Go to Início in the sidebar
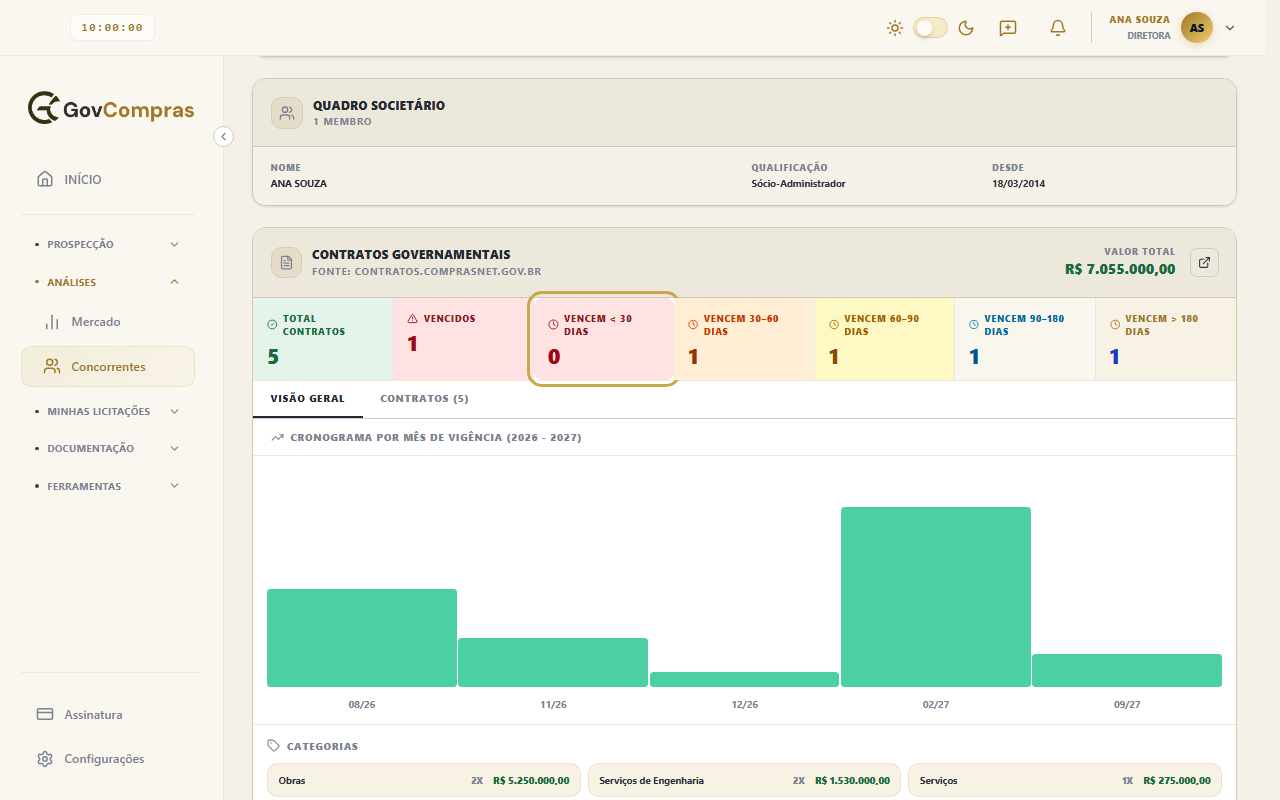The height and width of the screenshot is (800, 1280). click(x=108, y=180)
